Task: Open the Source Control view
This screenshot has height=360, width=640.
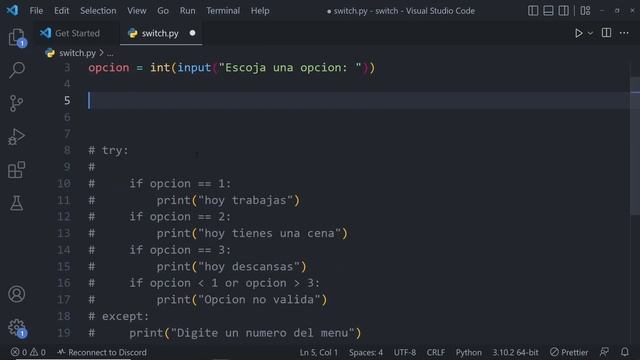Action: pos(17,103)
